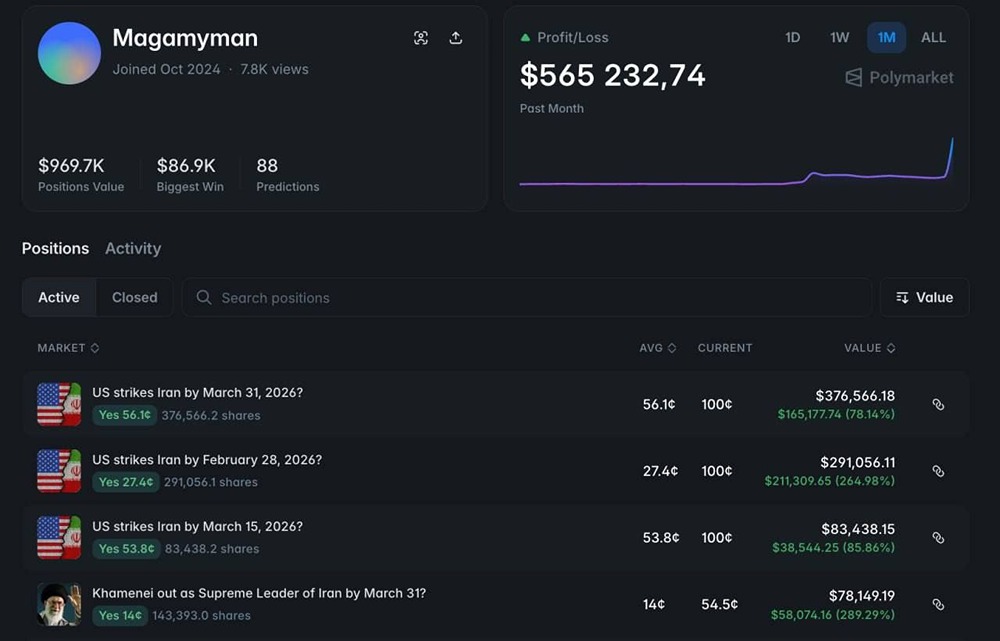The width and height of the screenshot is (1000, 641).
Task: Click the magnifier icon in the search bar
Action: pos(203,297)
